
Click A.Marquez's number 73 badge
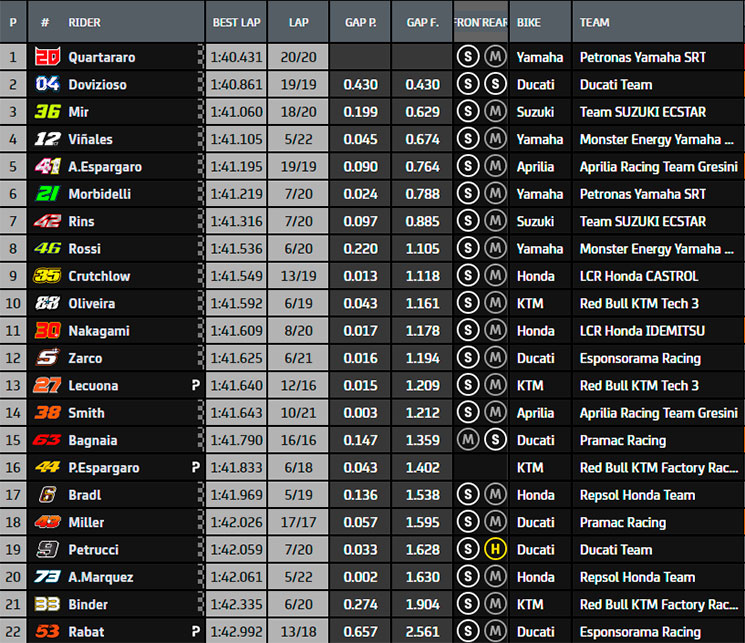click(x=47, y=577)
